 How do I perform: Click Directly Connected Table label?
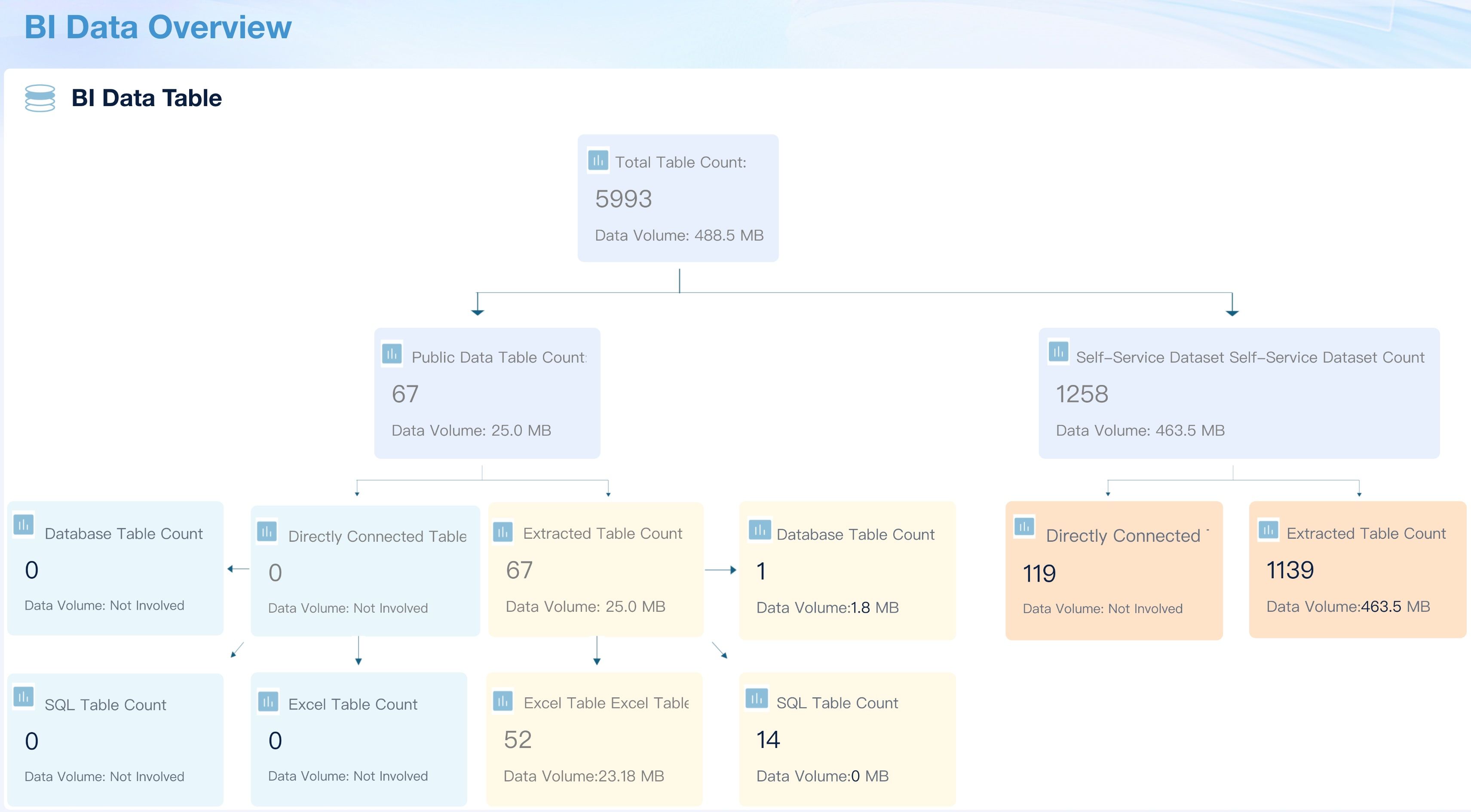377,536
